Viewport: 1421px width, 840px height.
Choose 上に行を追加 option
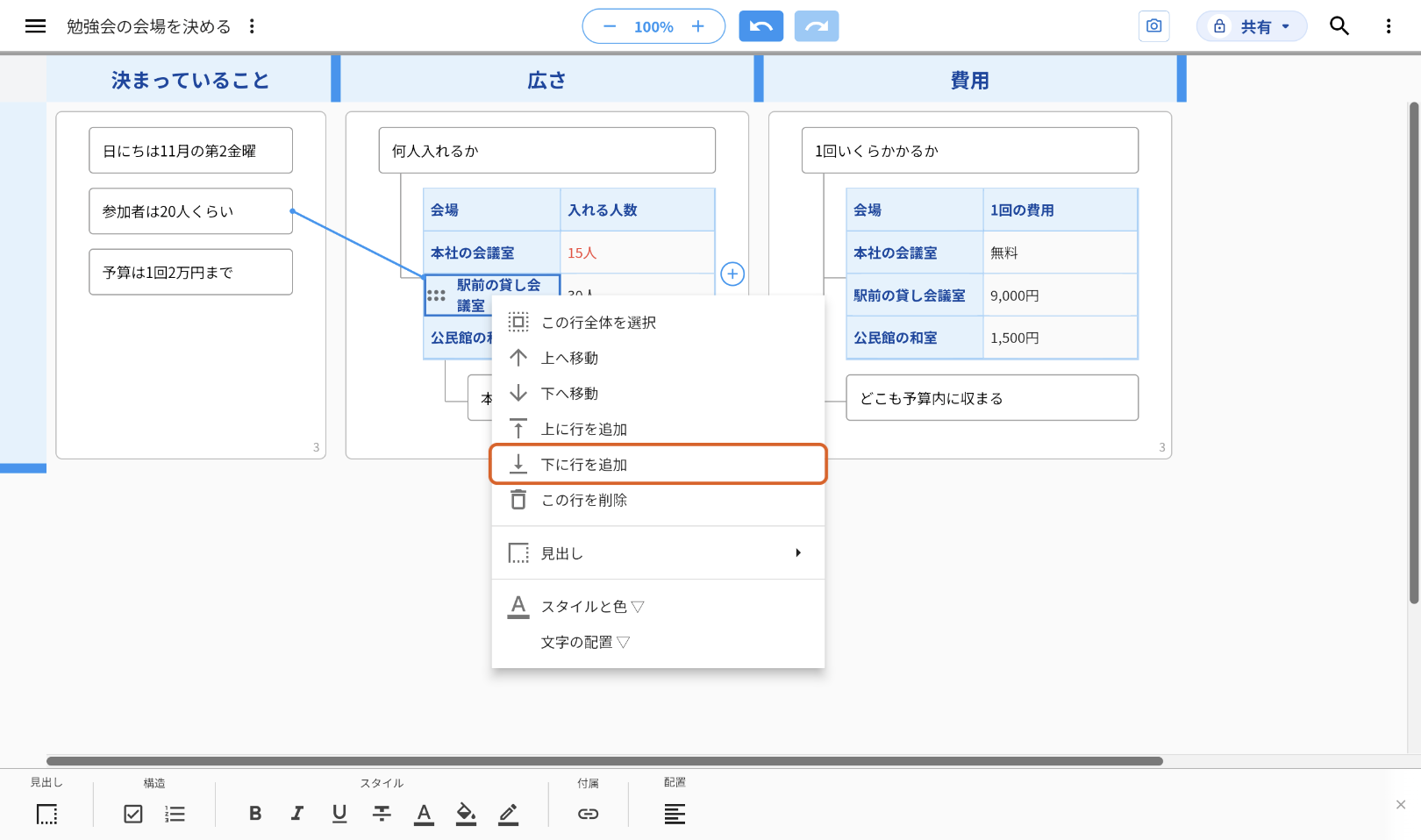pyautogui.click(x=658, y=429)
